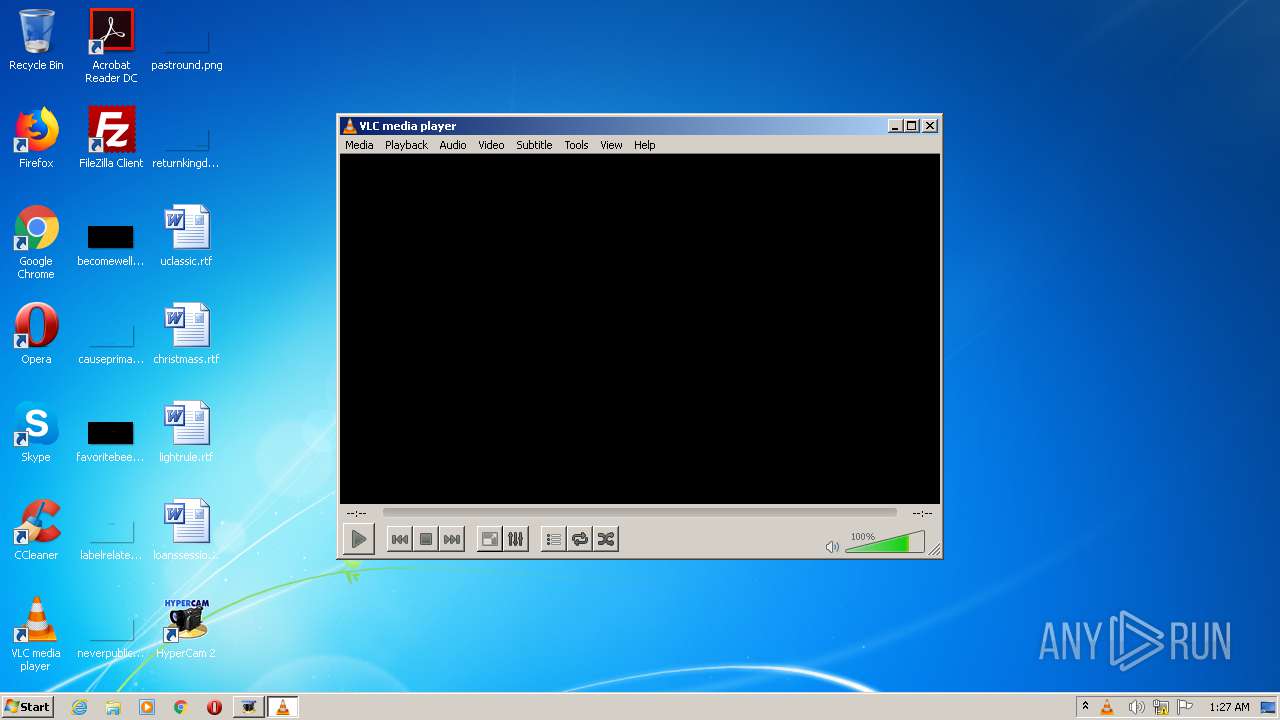1280x720 pixels.
Task: Open the Audio menu
Action: tap(453, 145)
